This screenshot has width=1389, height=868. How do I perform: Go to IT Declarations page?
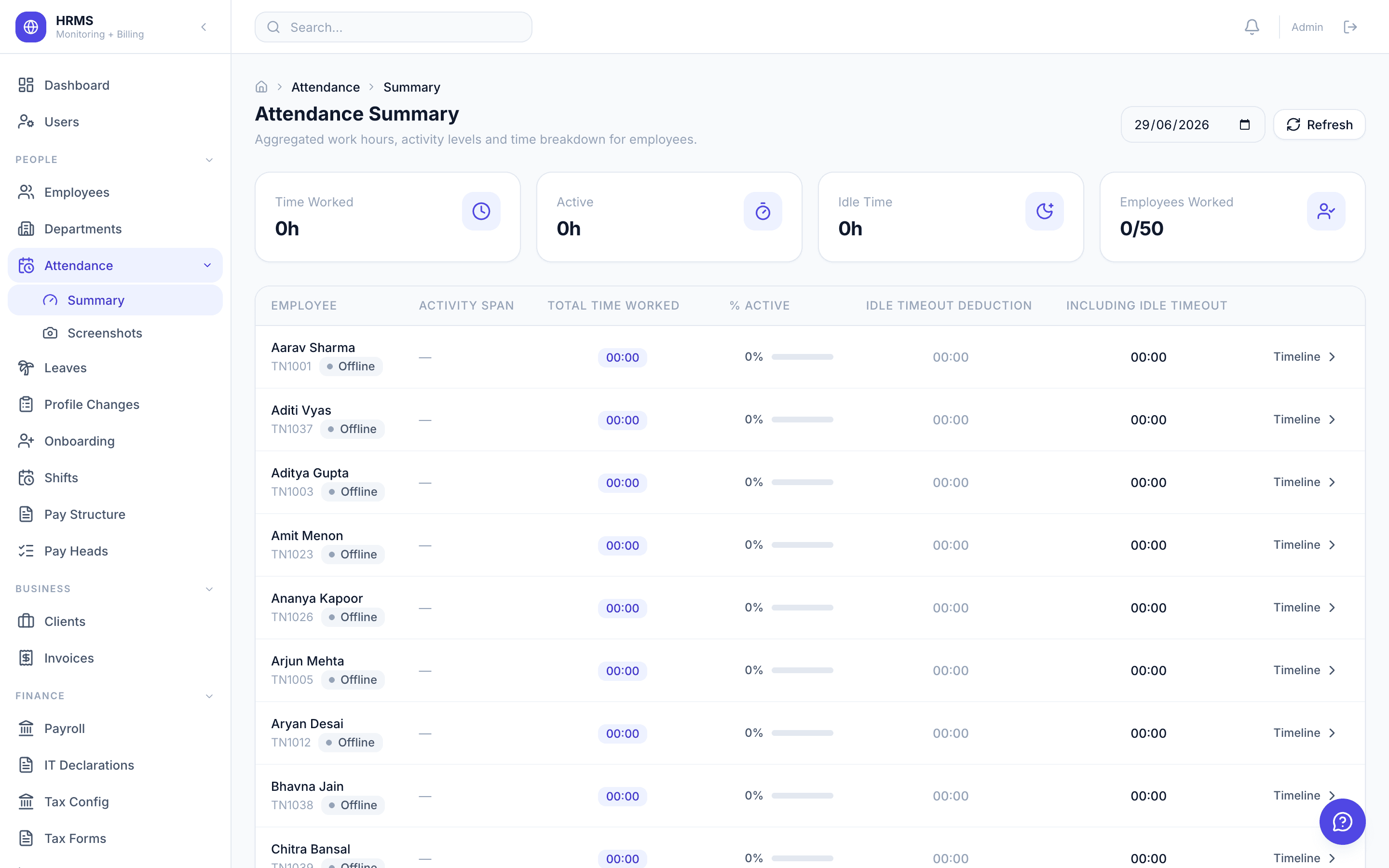click(115, 765)
